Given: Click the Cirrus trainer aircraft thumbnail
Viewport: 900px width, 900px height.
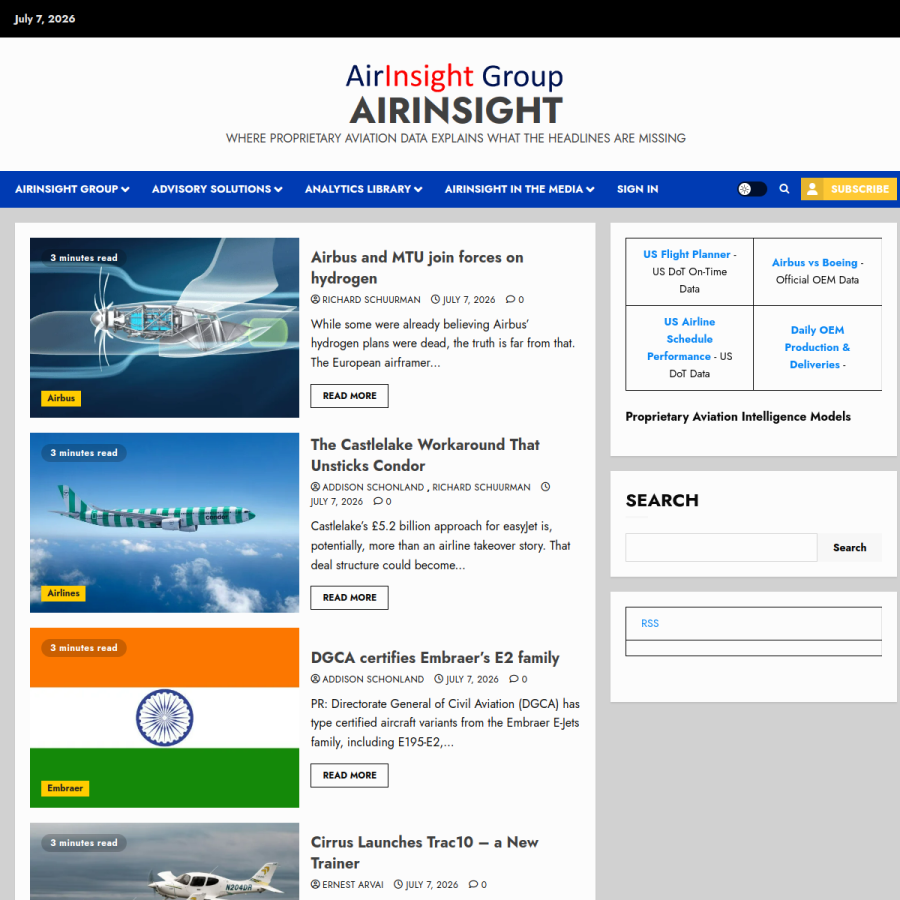Looking at the screenshot, I should (164, 862).
